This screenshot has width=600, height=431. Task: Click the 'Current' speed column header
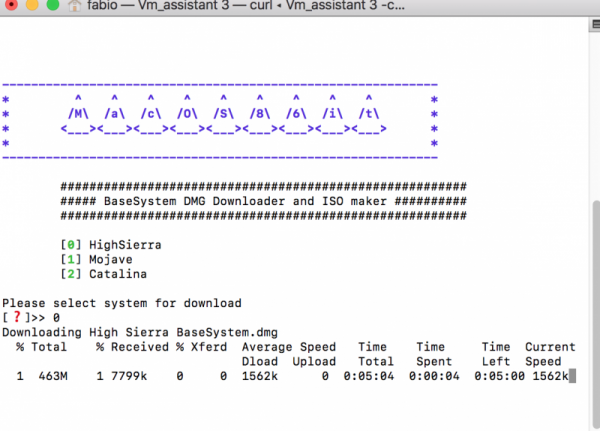[x=550, y=347]
